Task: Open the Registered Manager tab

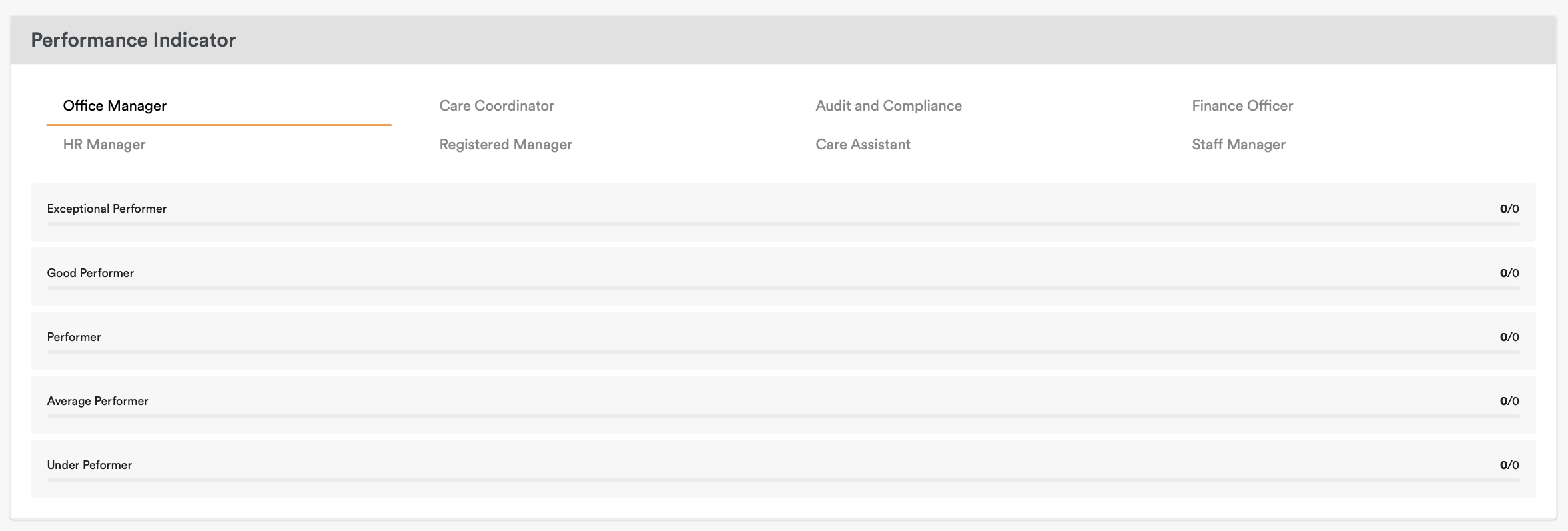Action: 505,145
